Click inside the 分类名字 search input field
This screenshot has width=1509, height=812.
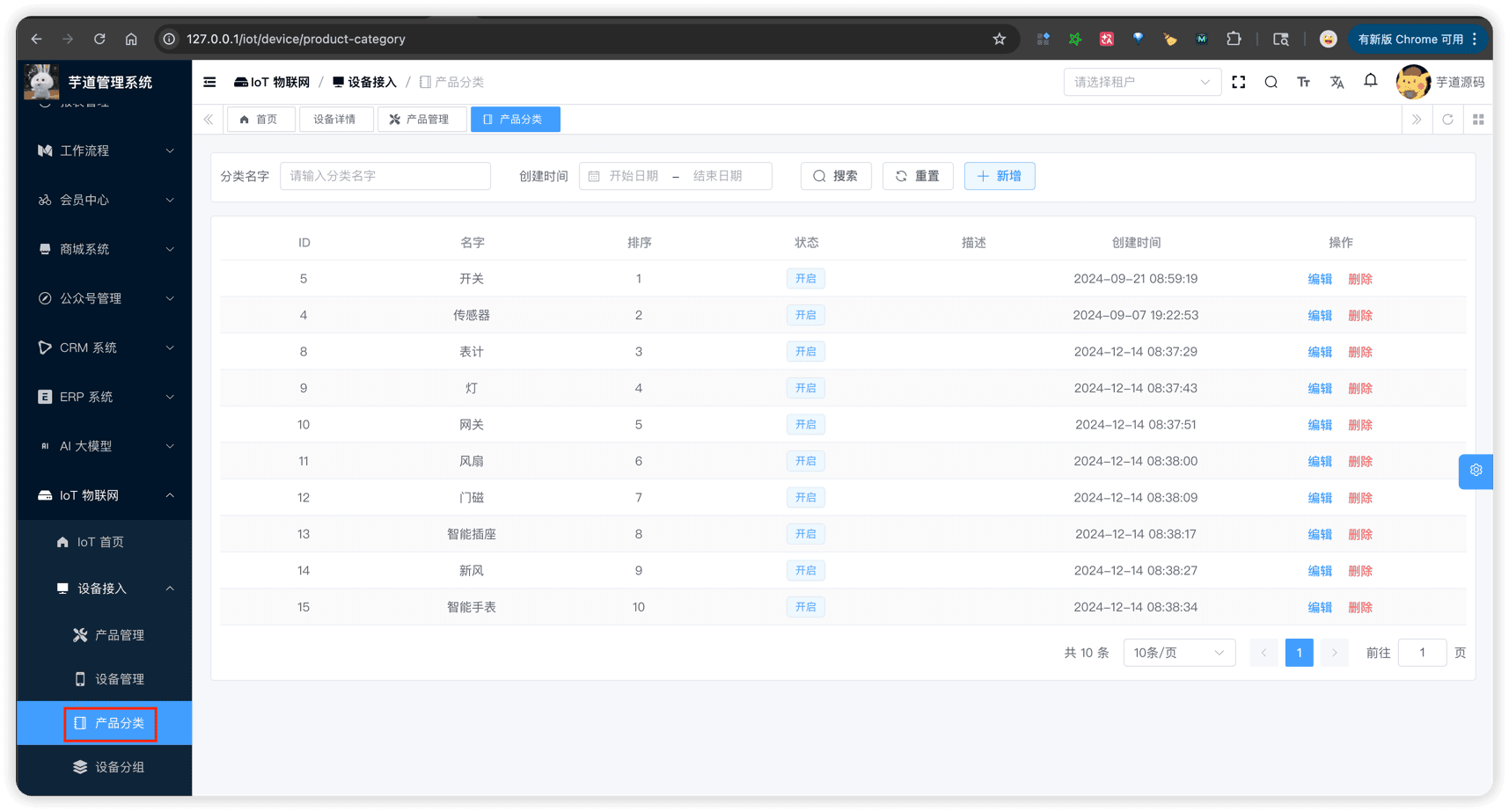pyautogui.click(x=385, y=175)
